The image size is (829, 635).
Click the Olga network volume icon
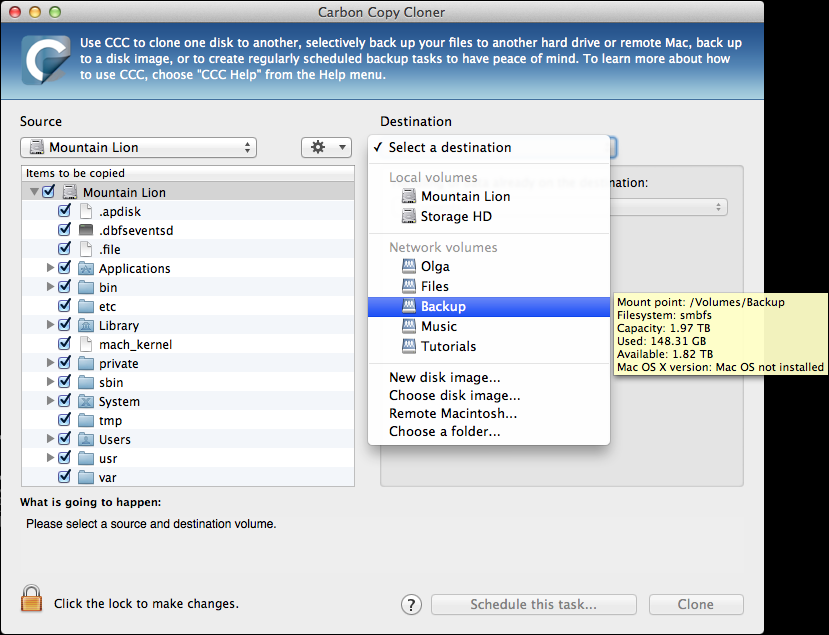click(x=409, y=266)
